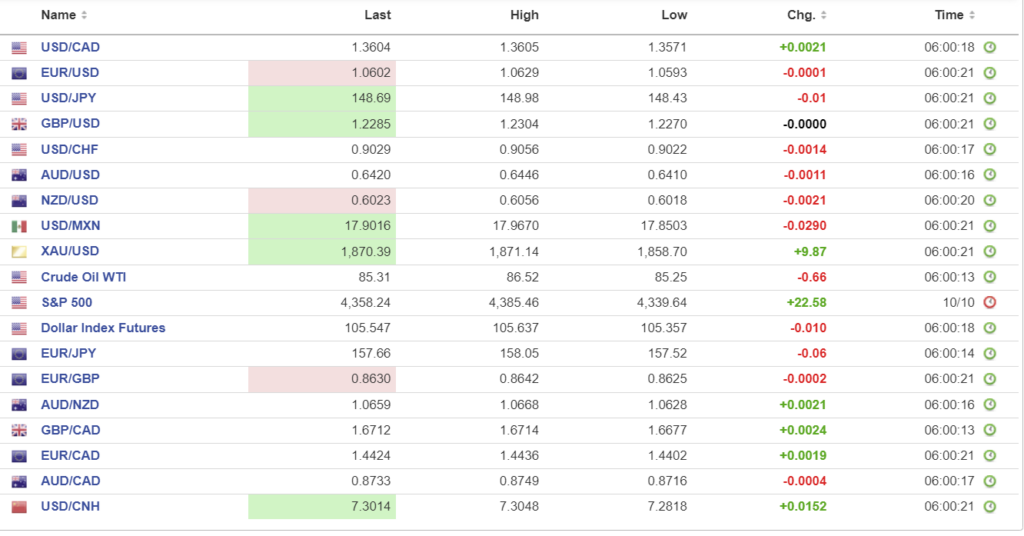Click the EU flag icon beside EUR/USD
This screenshot has width=1024, height=536.
[x=19, y=73]
